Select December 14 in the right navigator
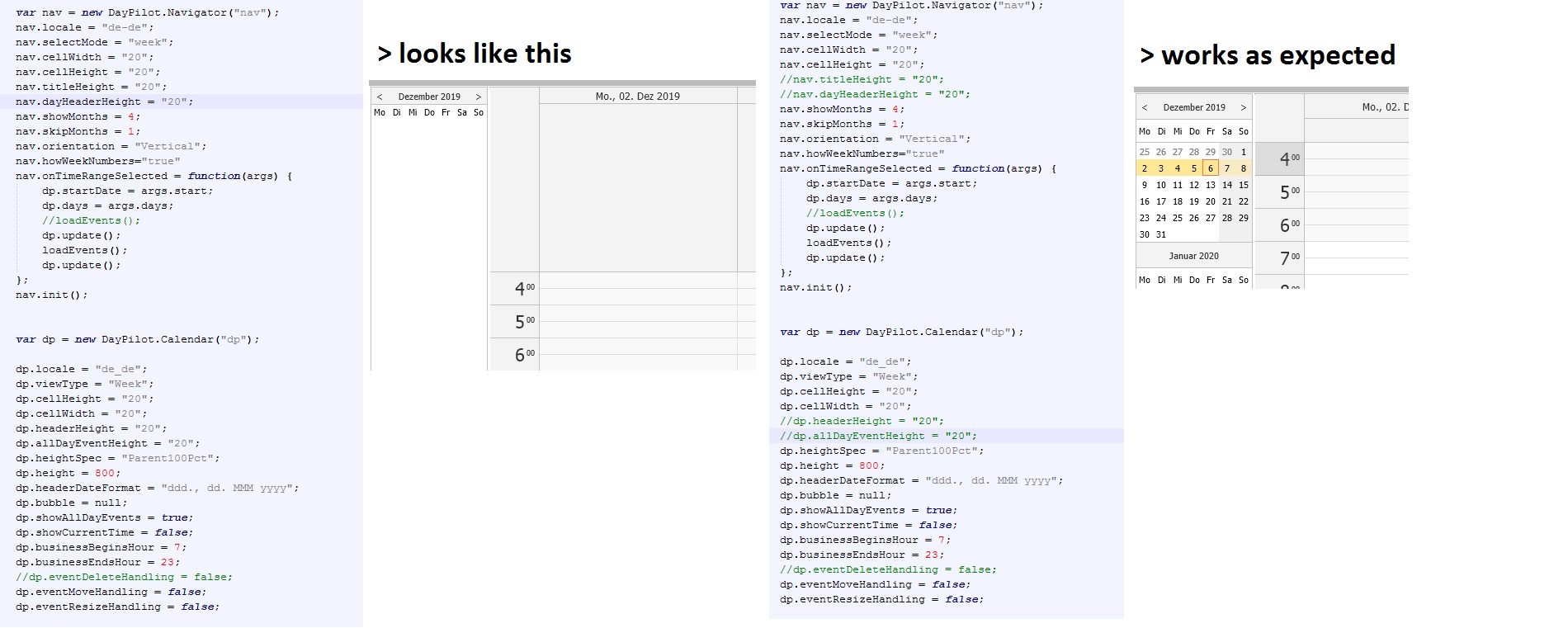Screen dimensions: 1568x628 coord(1227,185)
